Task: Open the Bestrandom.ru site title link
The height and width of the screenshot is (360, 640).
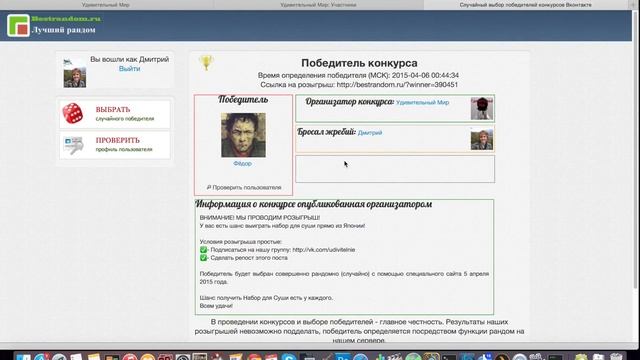Action: tap(66, 19)
